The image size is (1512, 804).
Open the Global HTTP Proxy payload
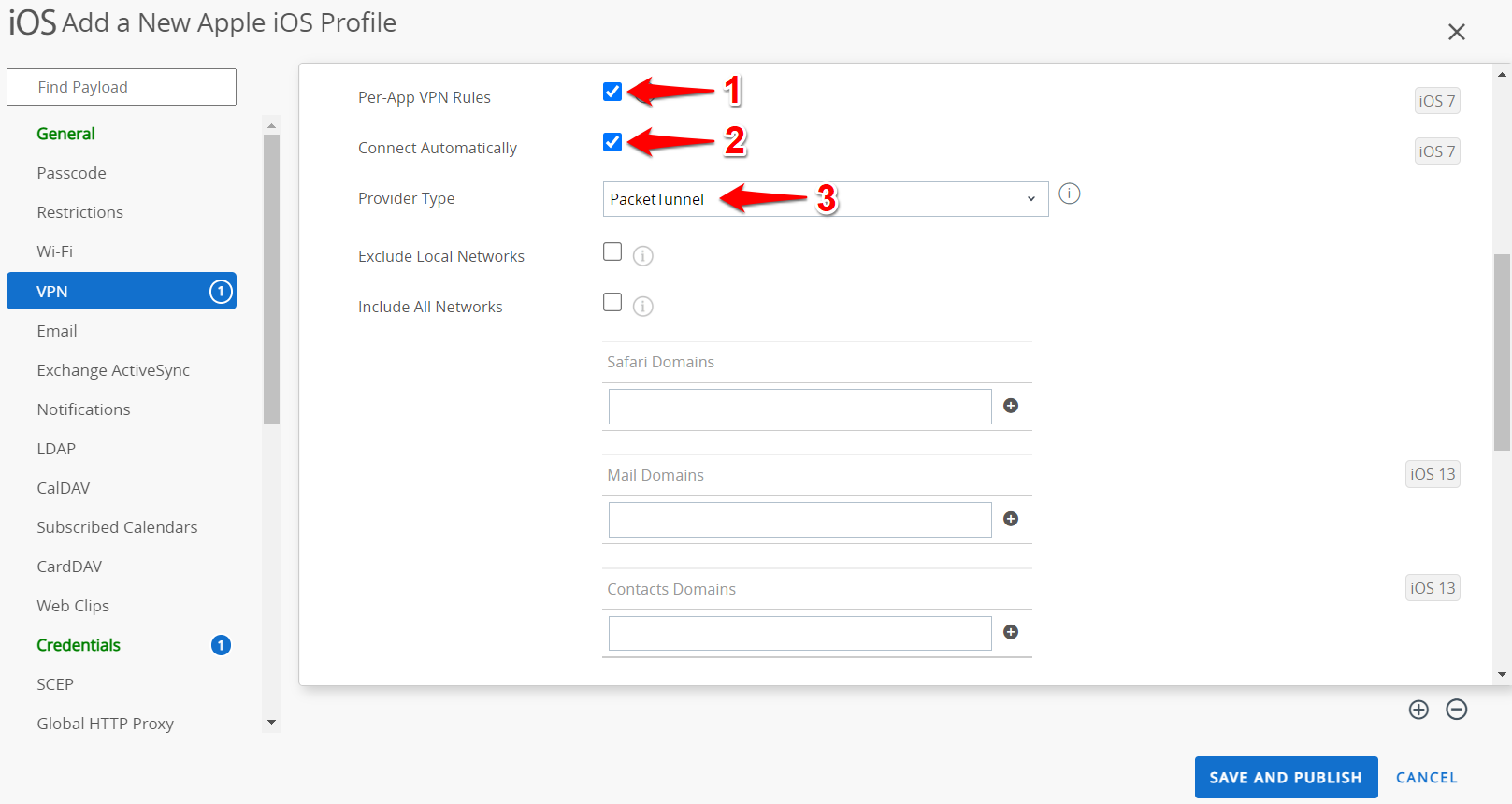click(105, 724)
